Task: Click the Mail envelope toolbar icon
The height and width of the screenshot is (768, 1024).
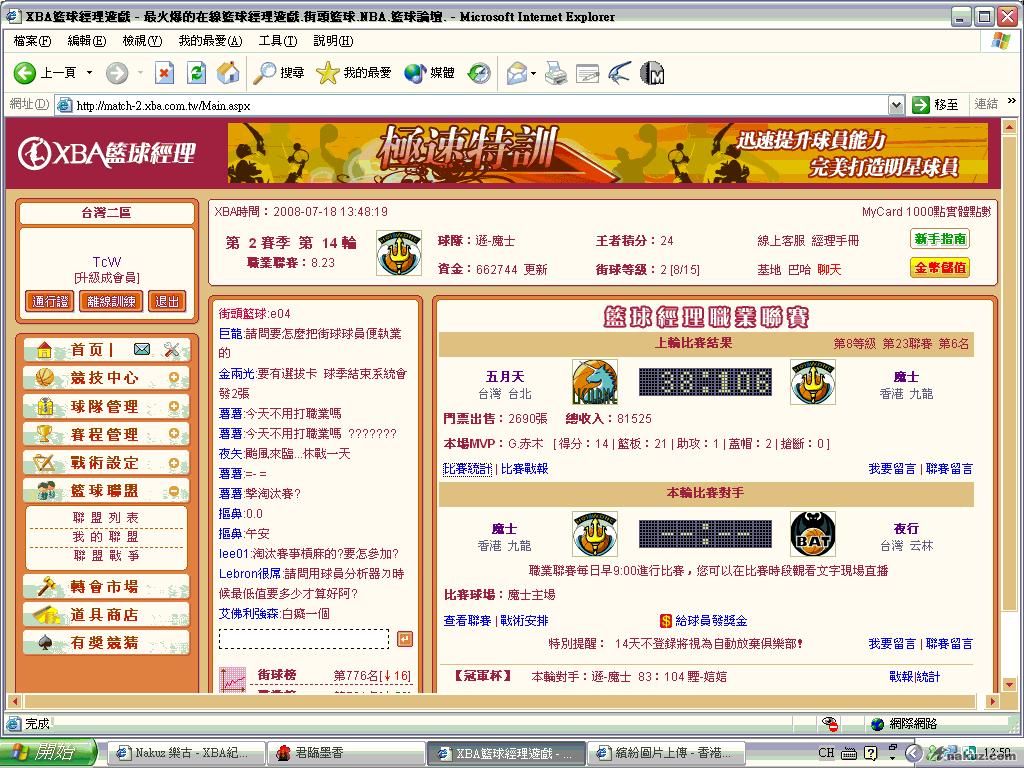Action: [517, 72]
